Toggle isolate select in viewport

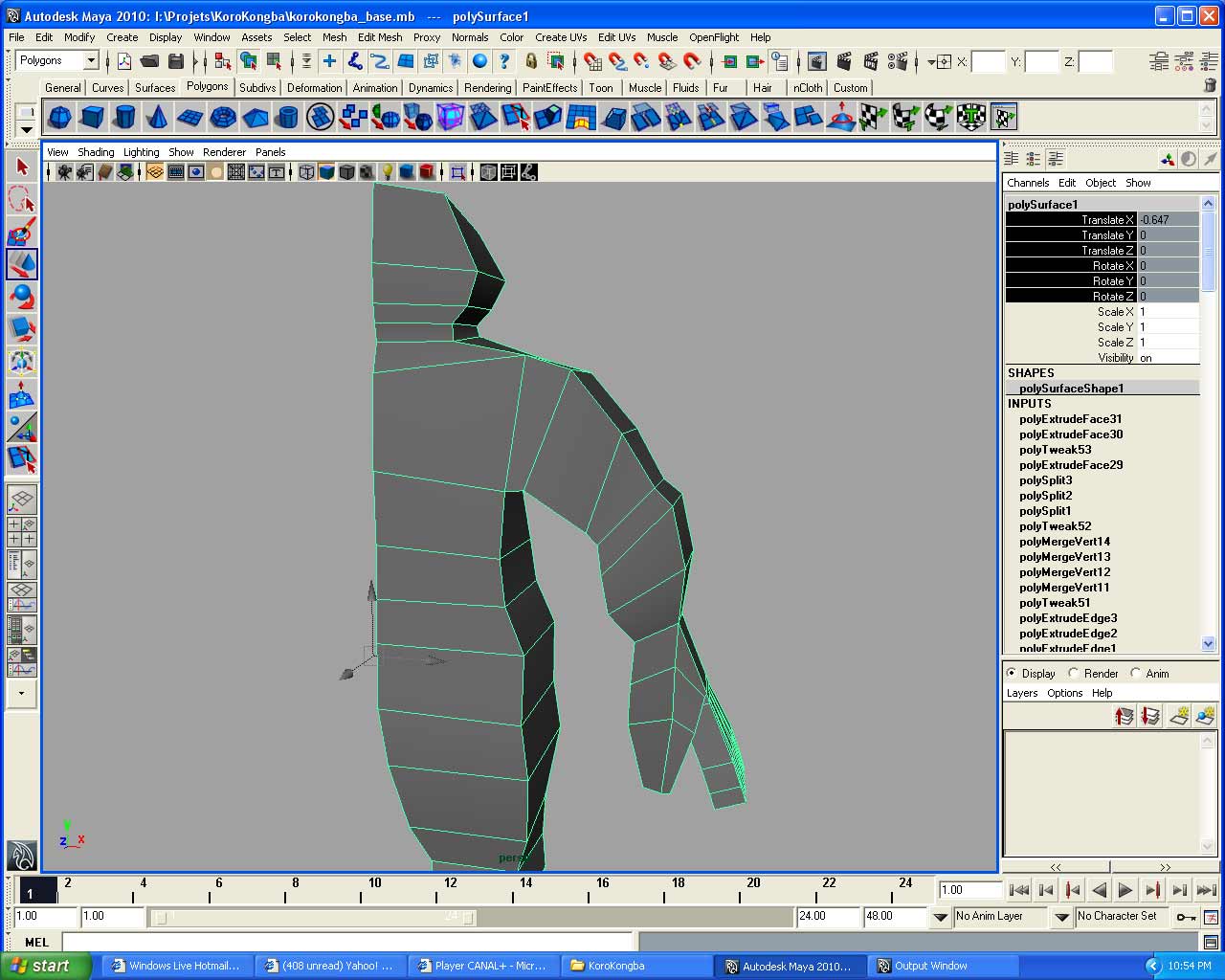click(457, 172)
